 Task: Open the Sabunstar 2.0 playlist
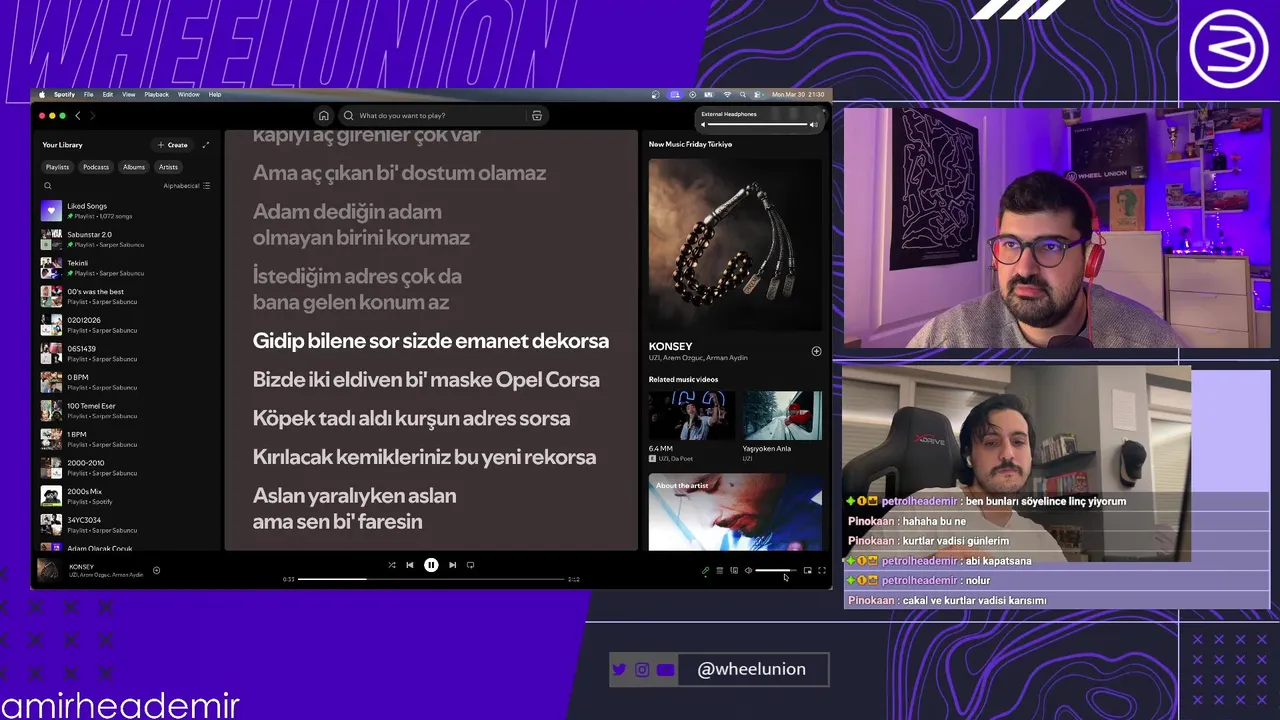point(127,240)
